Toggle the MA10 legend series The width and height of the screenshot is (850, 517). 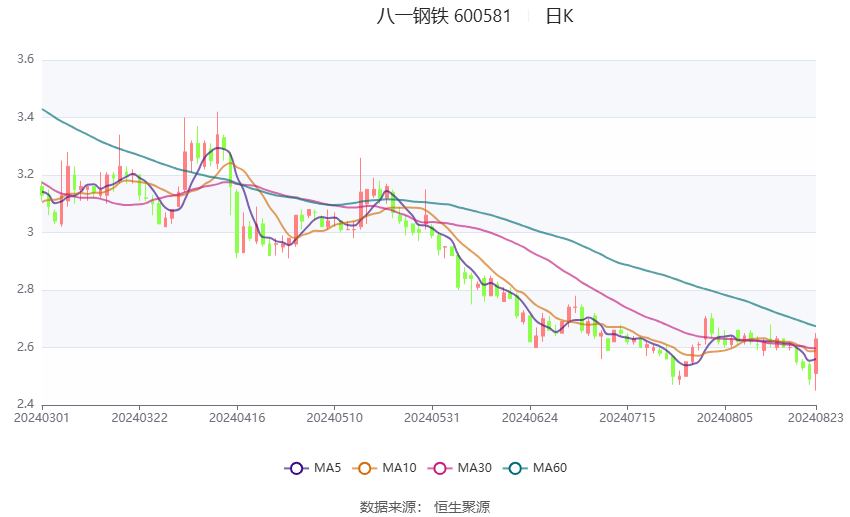(x=384, y=468)
